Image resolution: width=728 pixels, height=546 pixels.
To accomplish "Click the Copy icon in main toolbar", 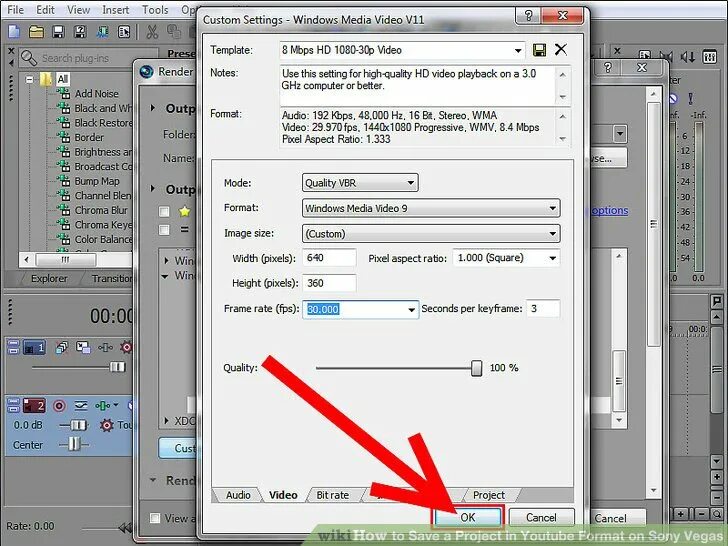I will [x=174, y=32].
